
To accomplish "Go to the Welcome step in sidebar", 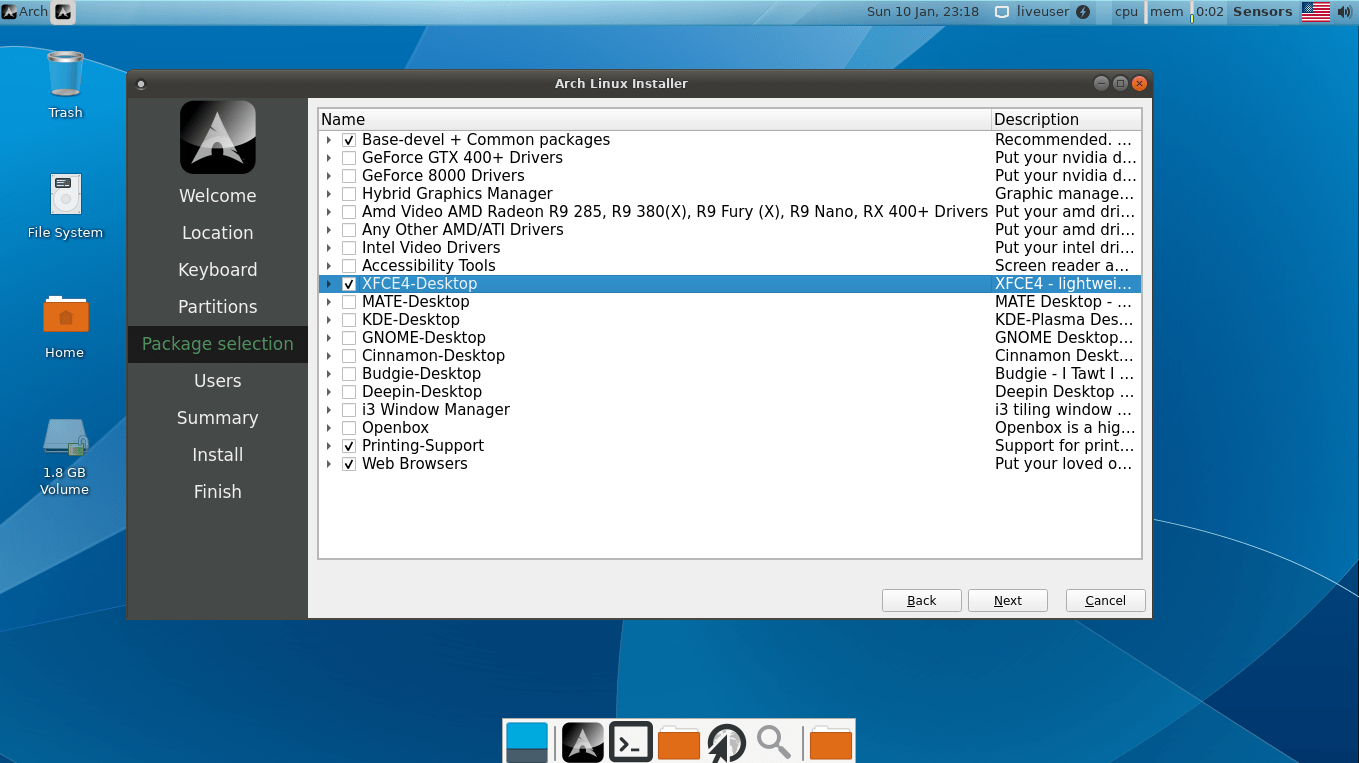I will (x=217, y=196).
